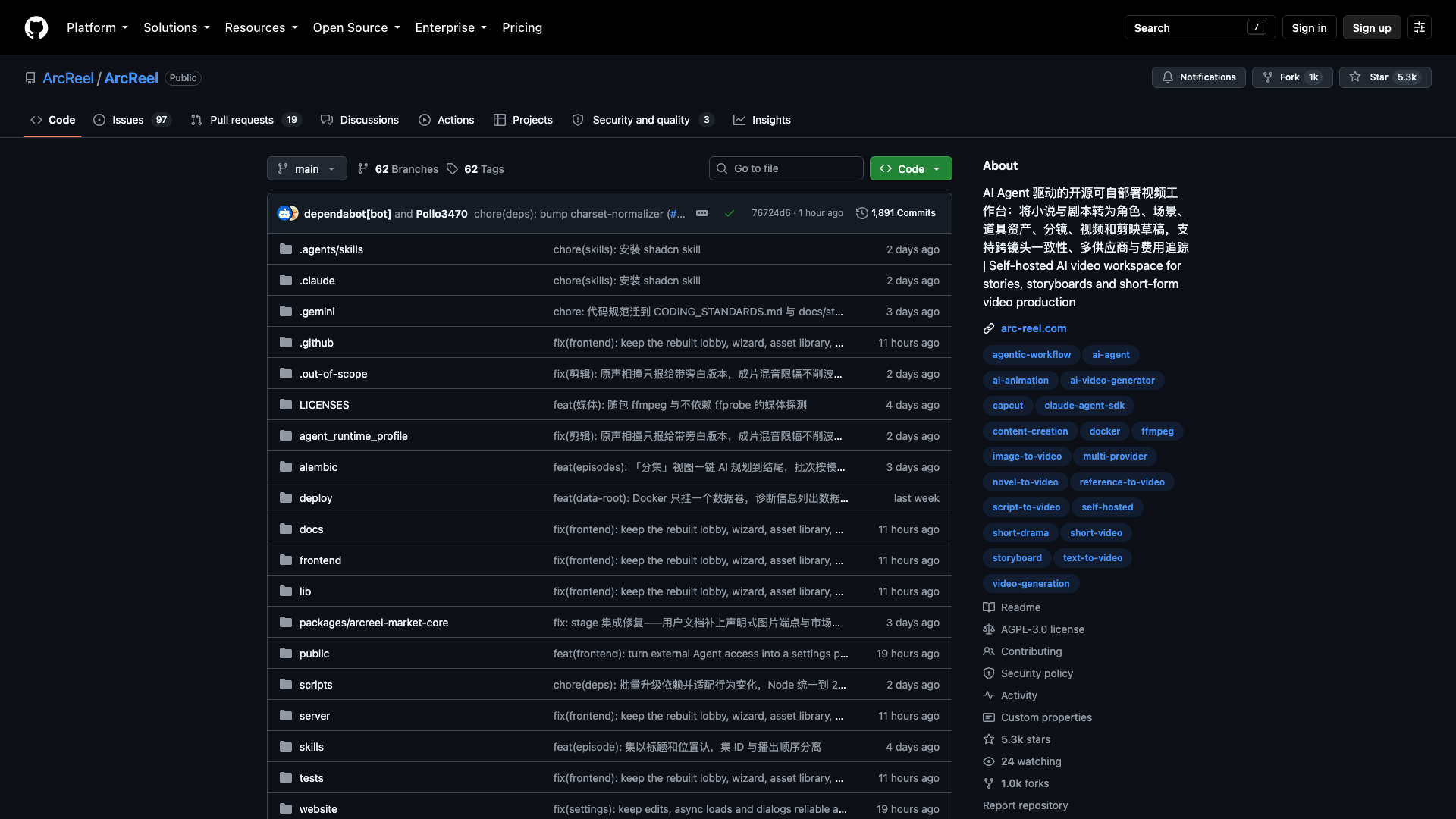Expand the Platform navigation menu

pos(97,27)
